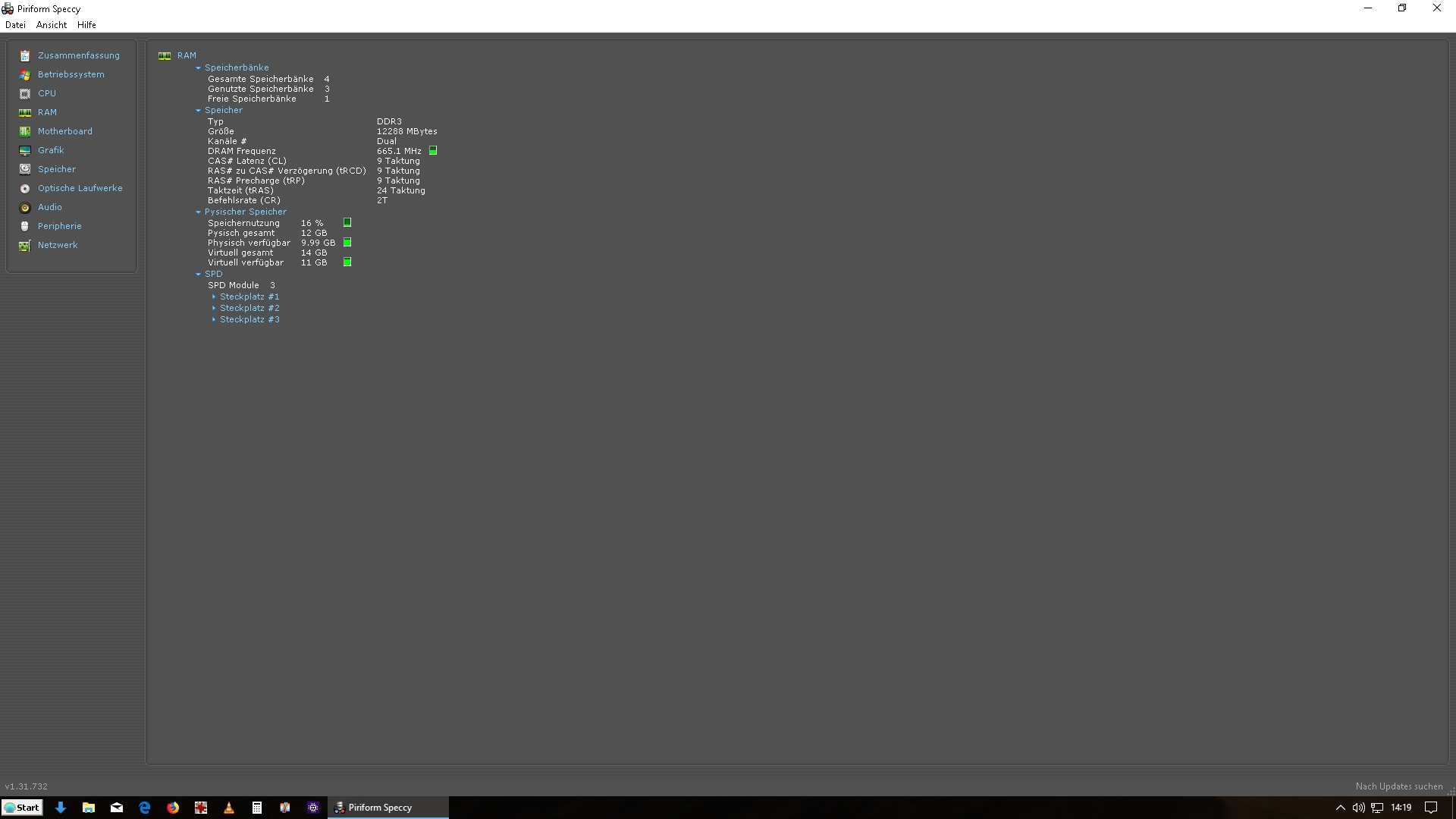The width and height of the screenshot is (1456, 819).
Task: Click the Motherboard sidebar icon
Action: point(25,132)
